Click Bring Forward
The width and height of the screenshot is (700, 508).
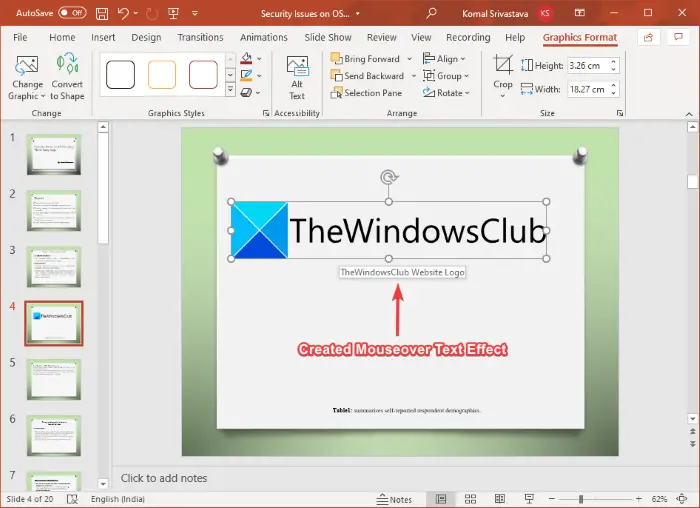click(x=366, y=58)
